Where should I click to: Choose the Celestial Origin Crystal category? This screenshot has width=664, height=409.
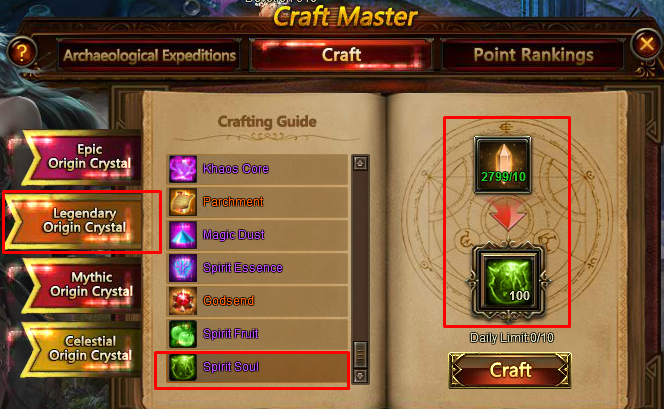pos(83,349)
